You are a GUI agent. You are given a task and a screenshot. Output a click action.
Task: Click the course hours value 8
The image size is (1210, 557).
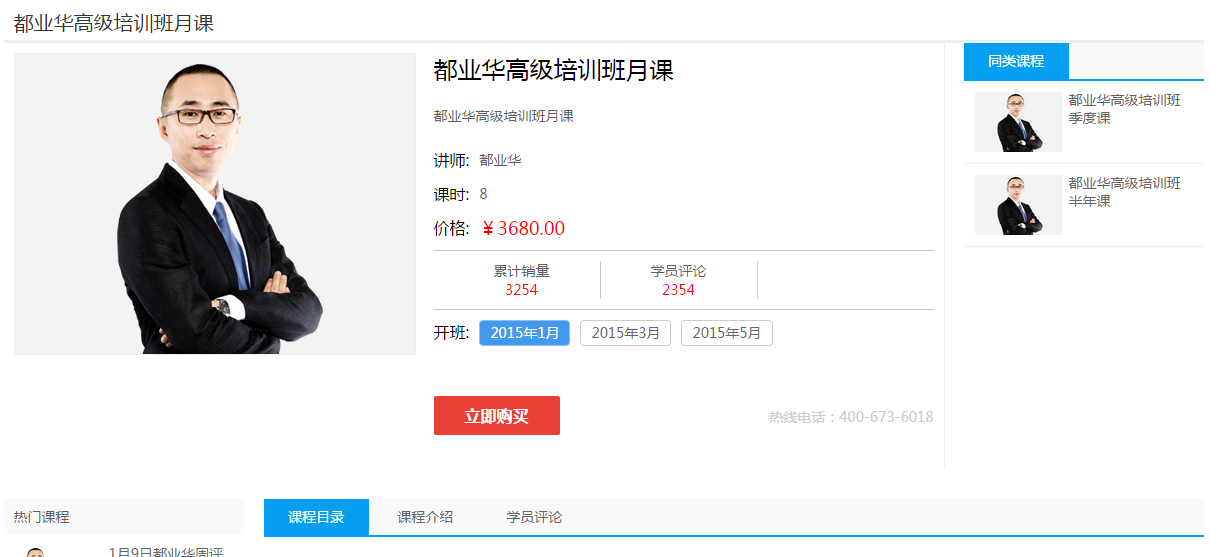pyautogui.click(x=484, y=194)
